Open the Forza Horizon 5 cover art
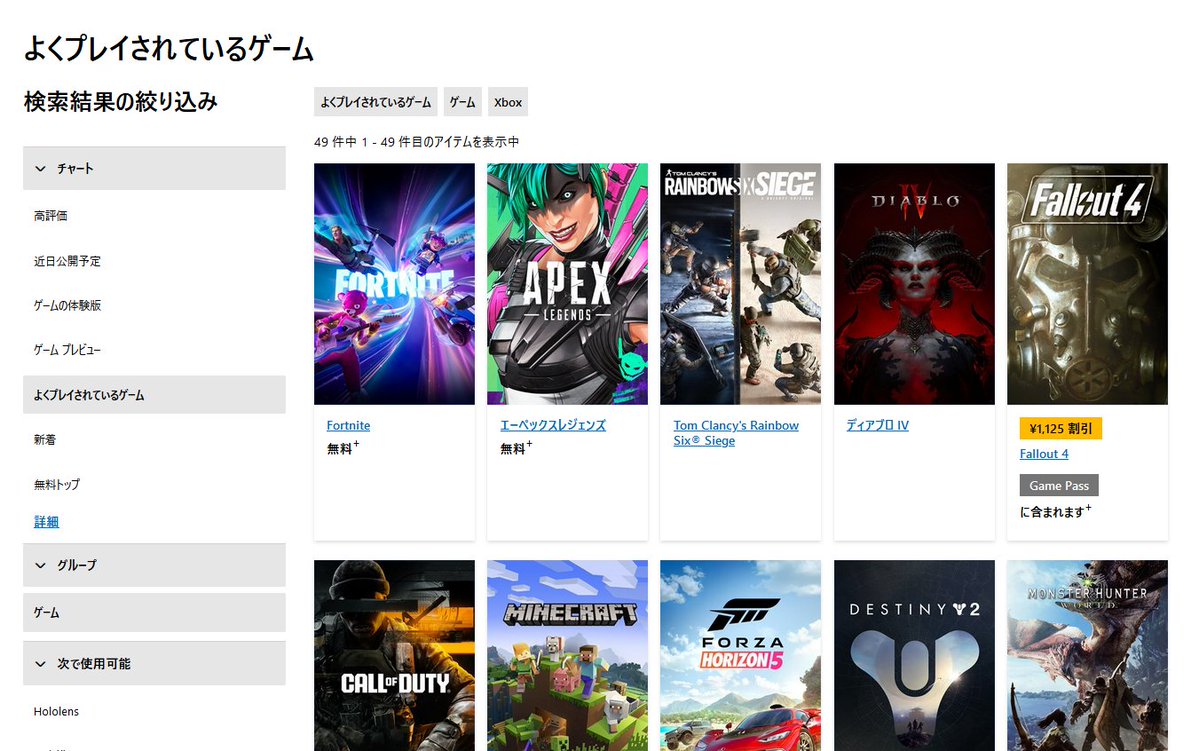This screenshot has height=751, width=1199. [x=740, y=655]
